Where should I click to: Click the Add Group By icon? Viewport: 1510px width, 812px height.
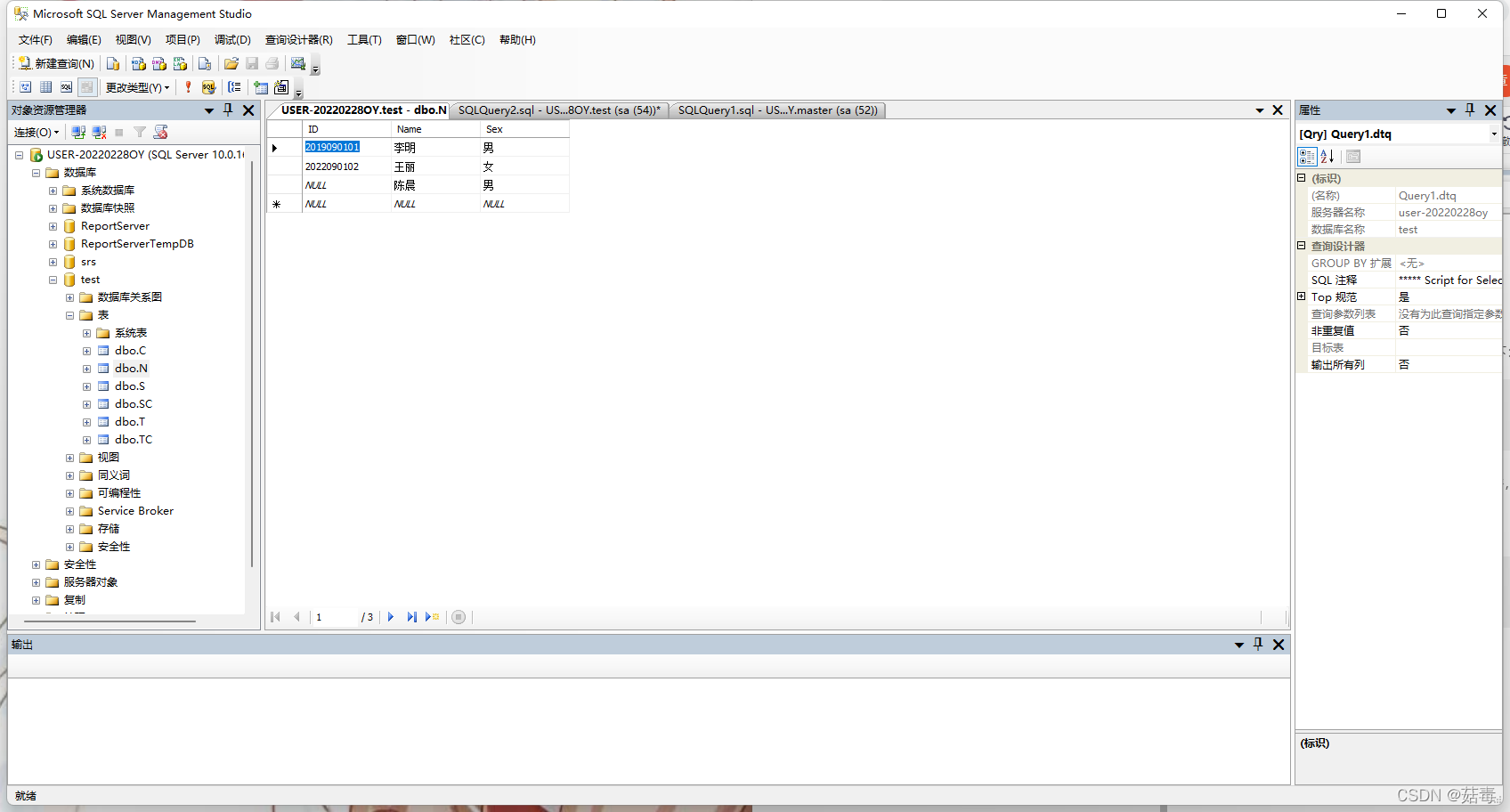click(x=234, y=87)
